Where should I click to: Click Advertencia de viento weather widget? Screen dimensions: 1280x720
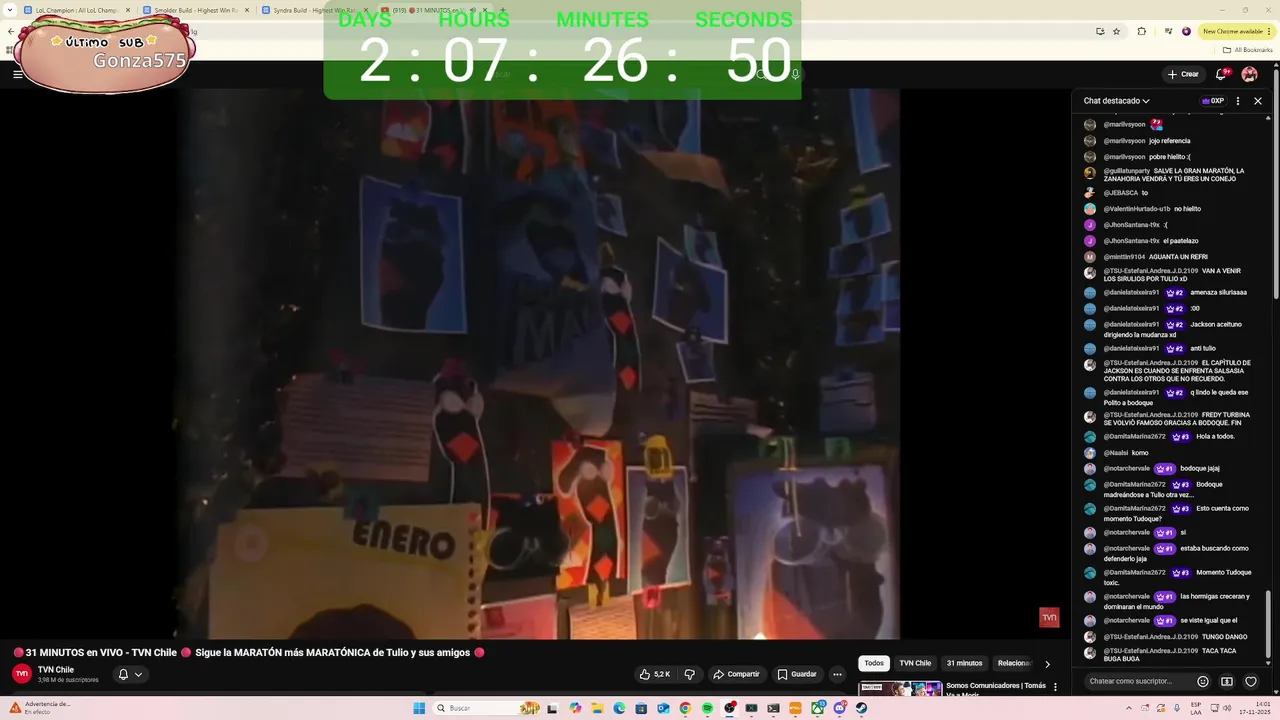coord(40,707)
